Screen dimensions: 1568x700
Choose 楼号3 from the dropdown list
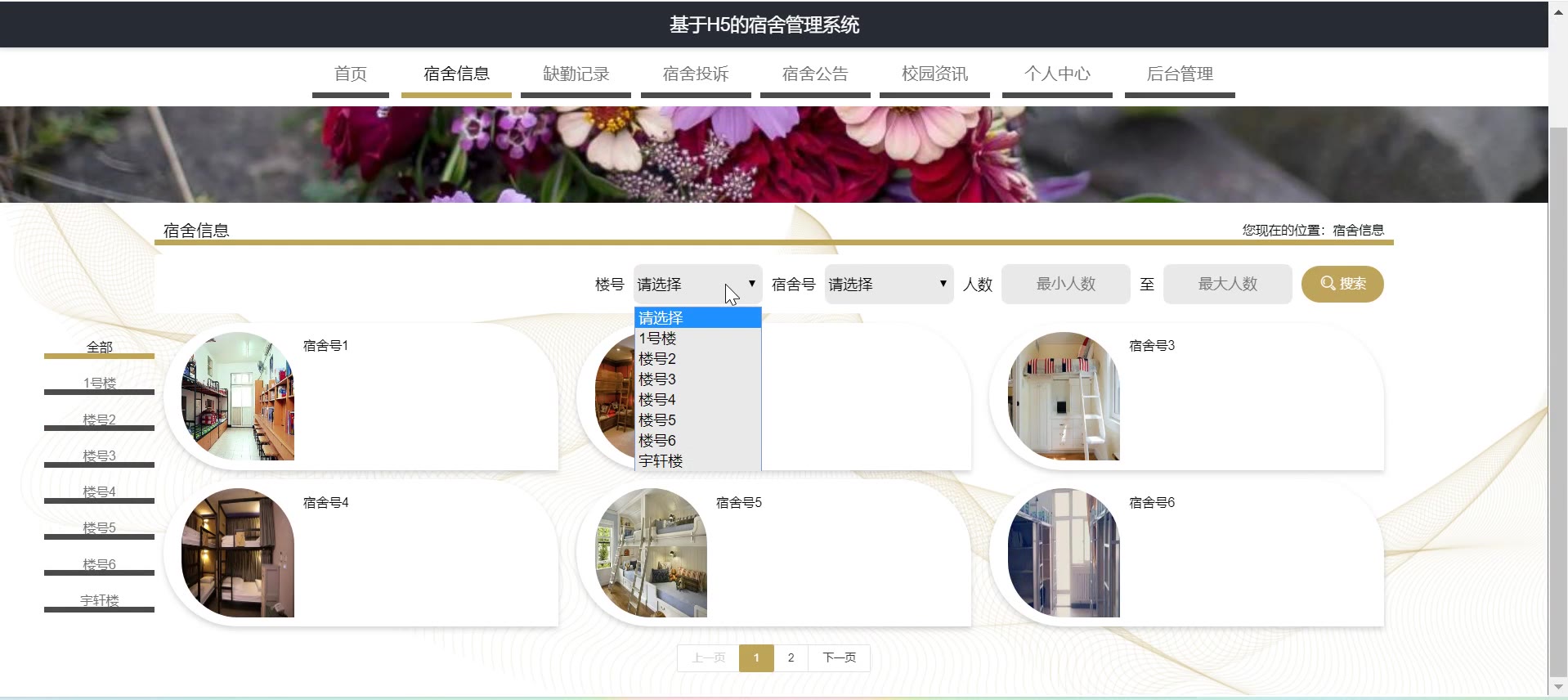click(x=697, y=379)
